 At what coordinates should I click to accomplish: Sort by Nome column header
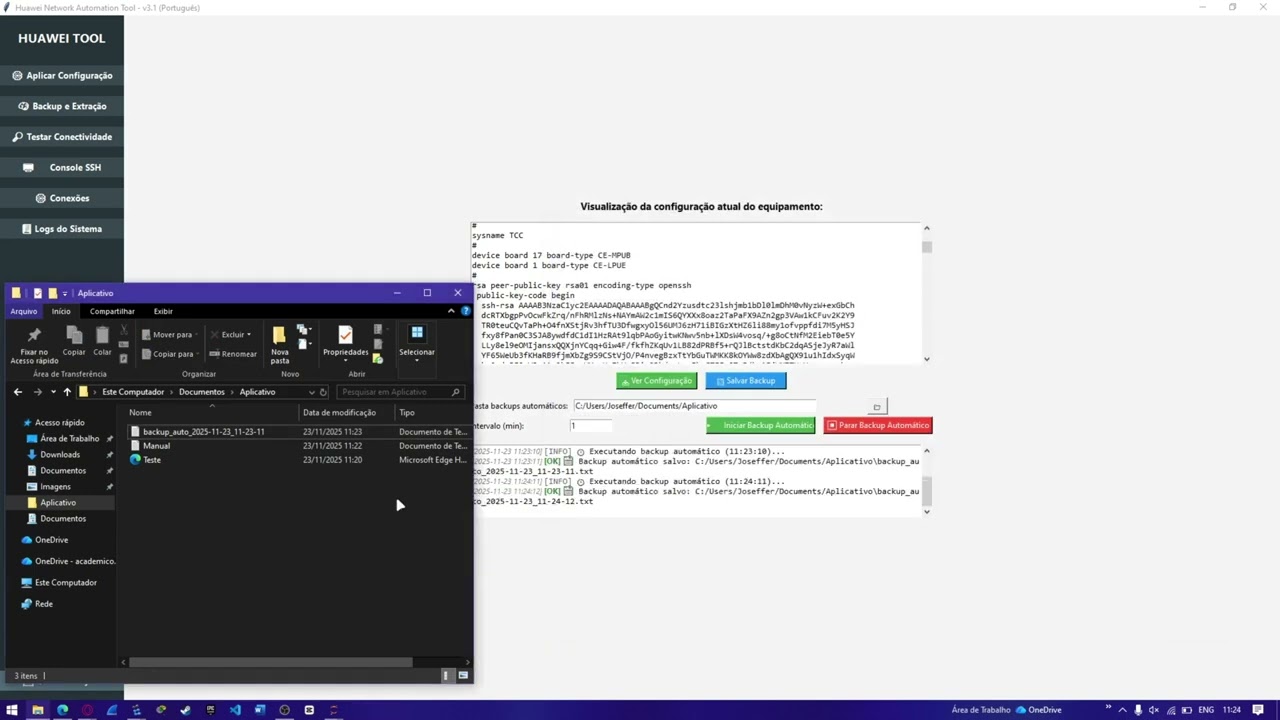click(x=140, y=413)
